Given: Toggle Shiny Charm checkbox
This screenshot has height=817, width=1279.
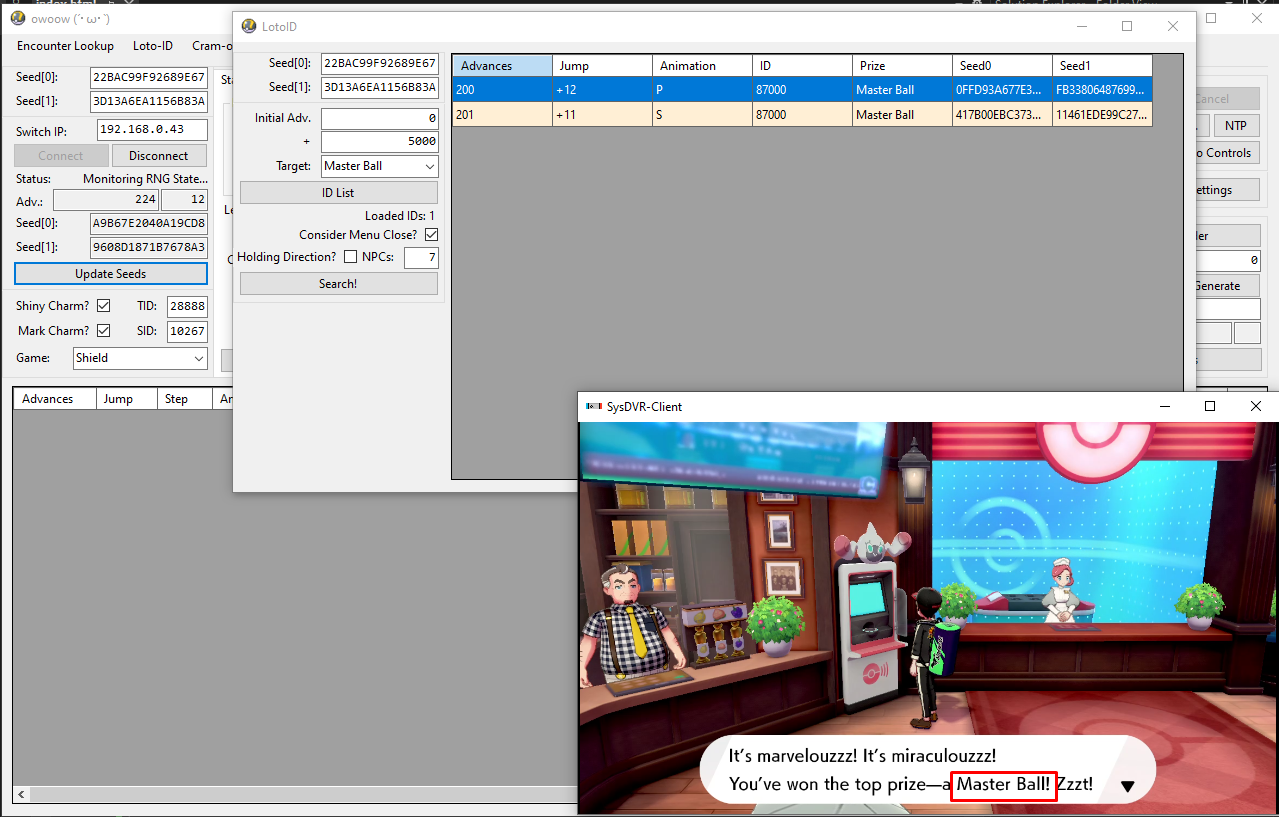Looking at the screenshot, I should (103, 306).
